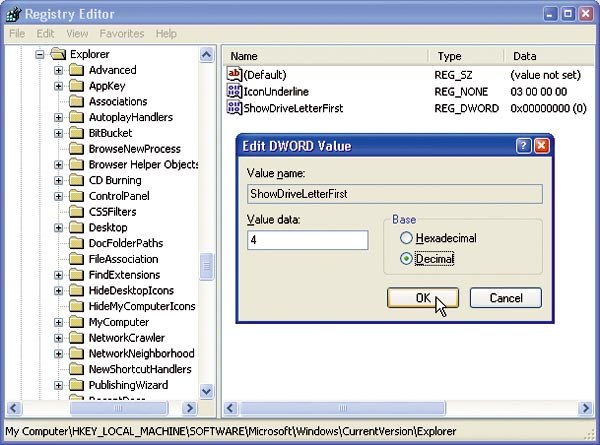Expand the AppKey tree node
Screen dimensions: 600x445
tap(59, 86)
